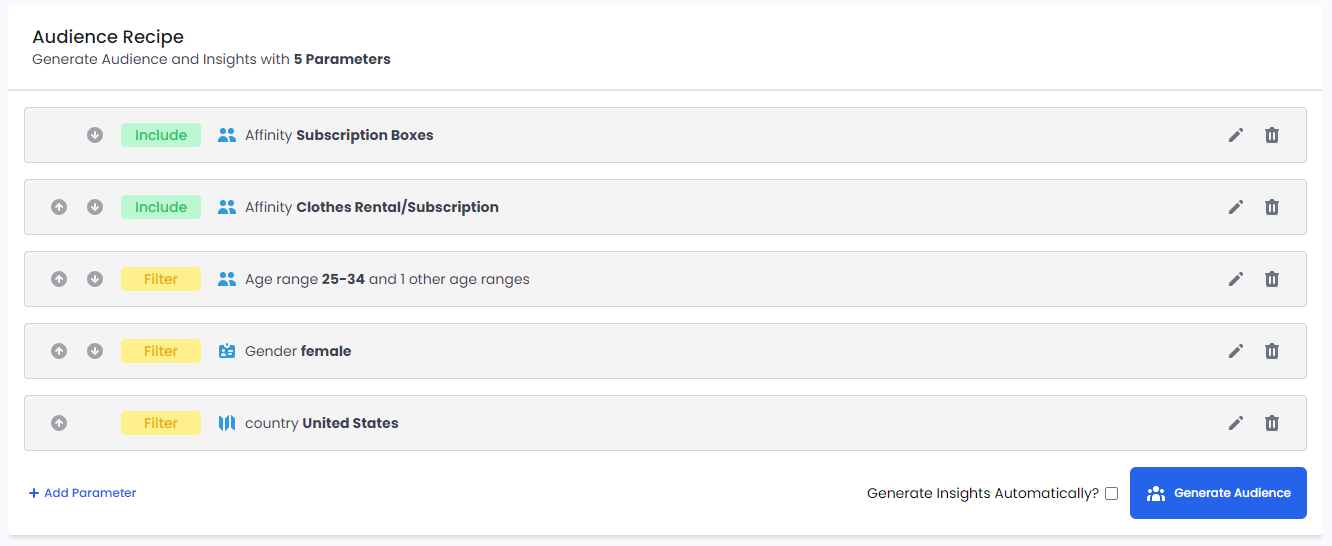Click the Filter badge on Gender row

(161, 351)
